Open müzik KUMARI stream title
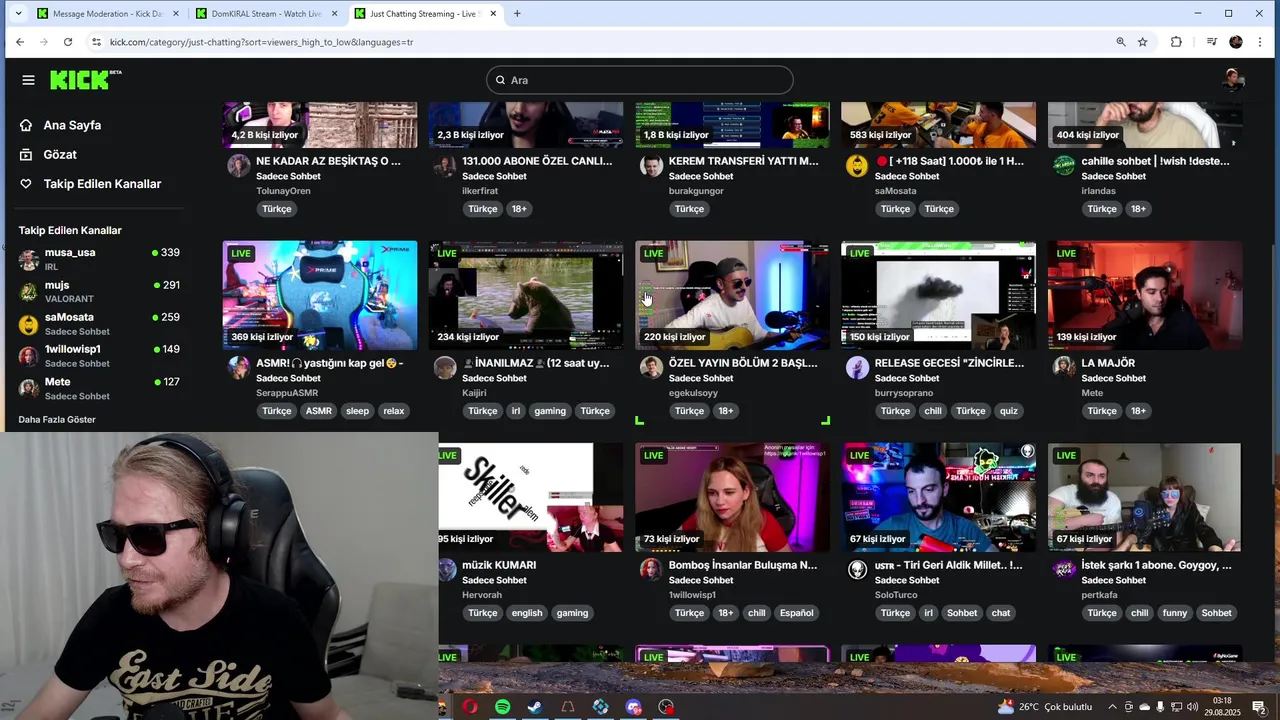This screenshot has width=1280, height=720. (x=499, y=565)
